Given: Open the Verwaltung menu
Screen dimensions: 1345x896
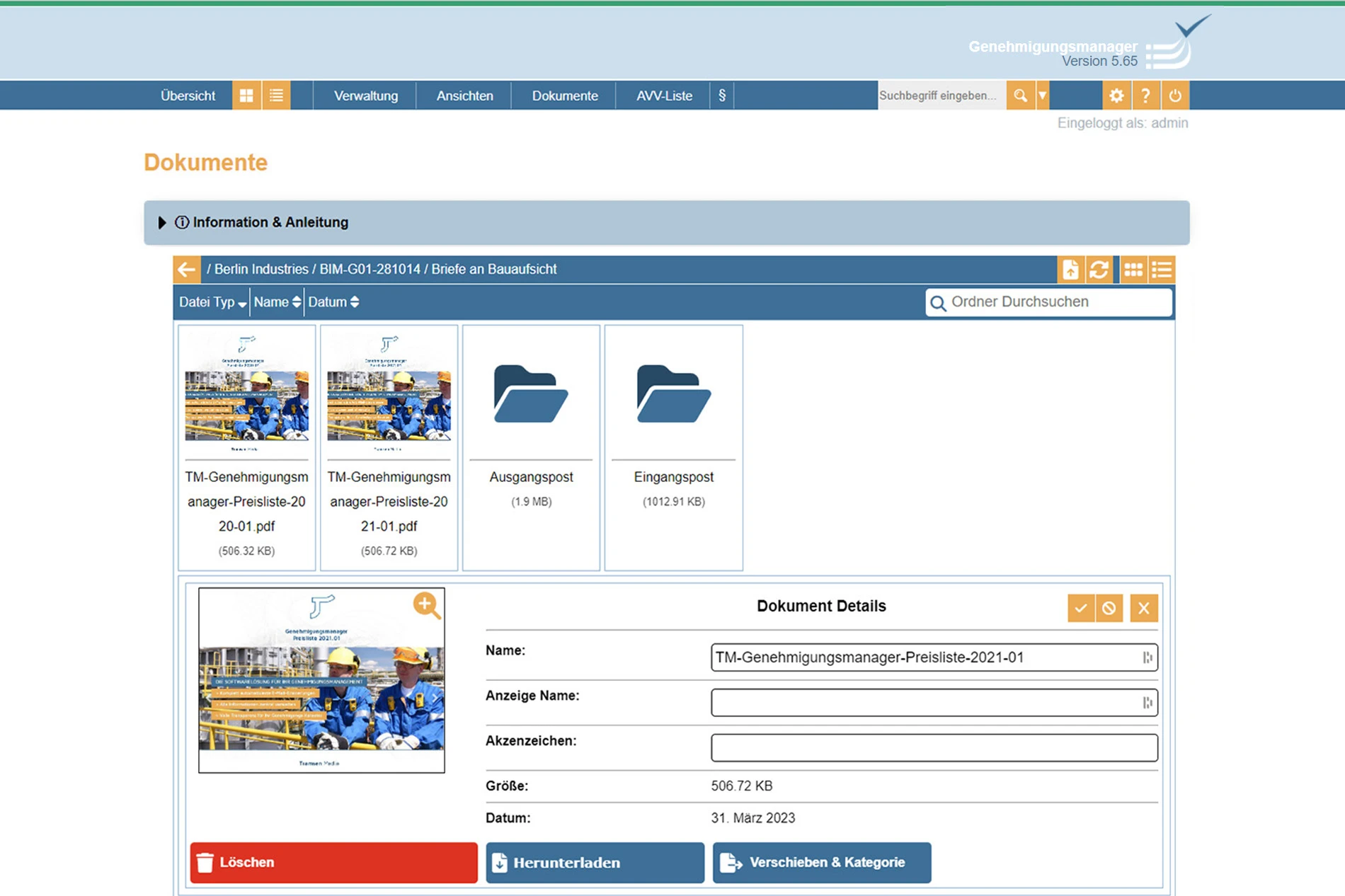Looking at the screenshot, I should click(365, 96).
